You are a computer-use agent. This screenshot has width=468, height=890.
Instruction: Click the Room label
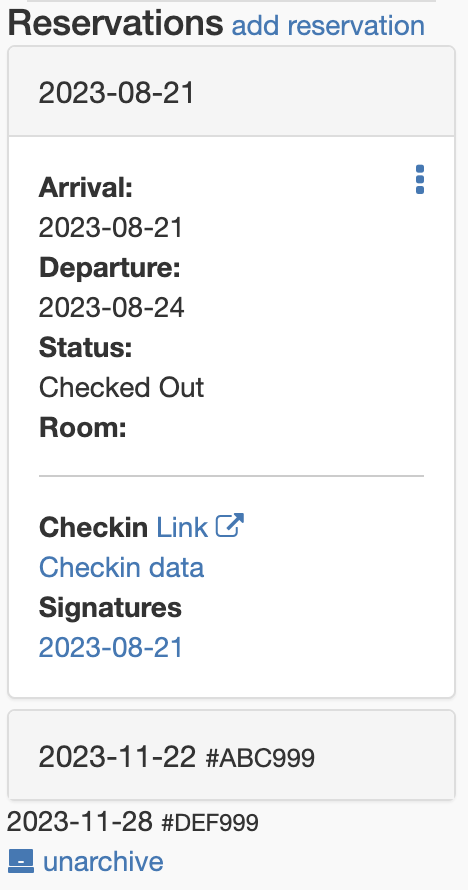(x=82, y=427)
